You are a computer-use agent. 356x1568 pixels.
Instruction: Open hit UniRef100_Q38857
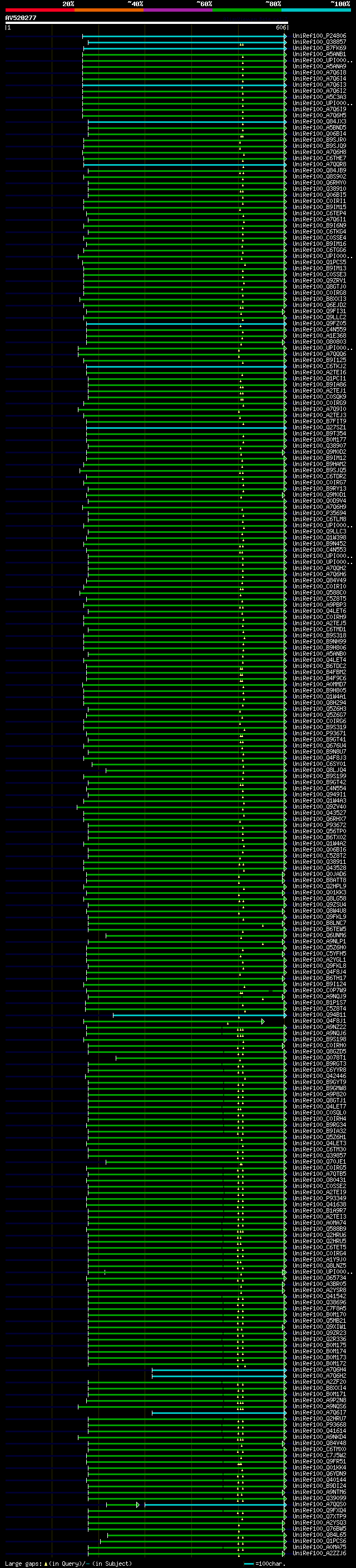(x=319, y=42)
